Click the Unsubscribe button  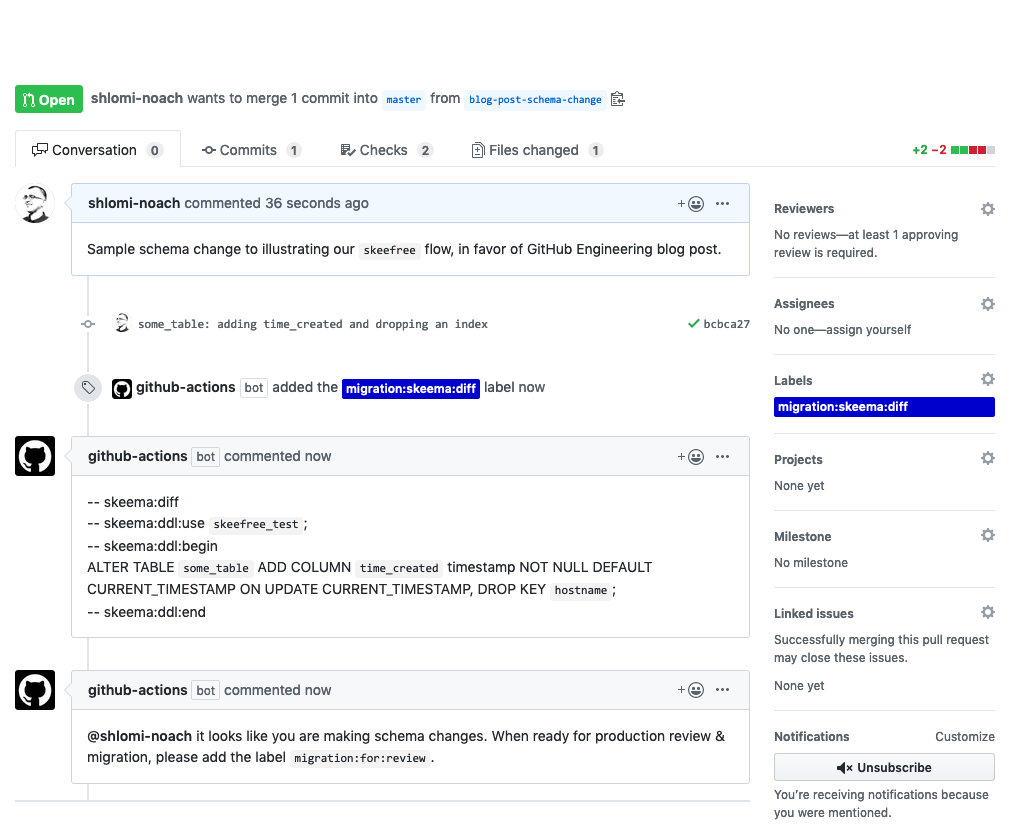click(884, 767)
